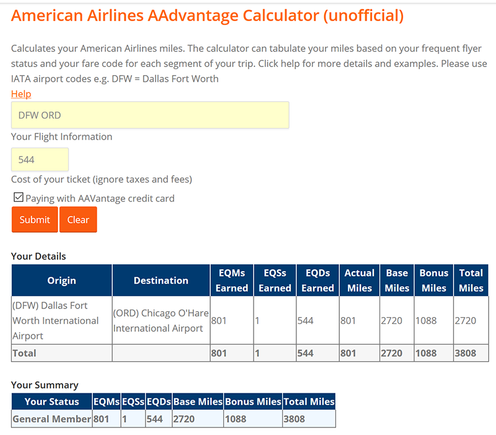
Task: Click the Total Miles header in Details table
Action: point(471,280)
